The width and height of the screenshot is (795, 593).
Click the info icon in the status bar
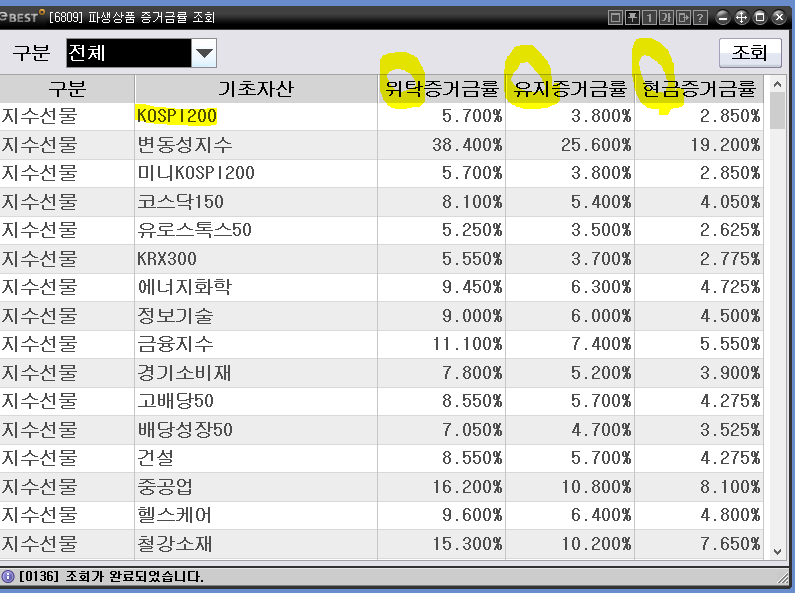[x=8, y=576]
